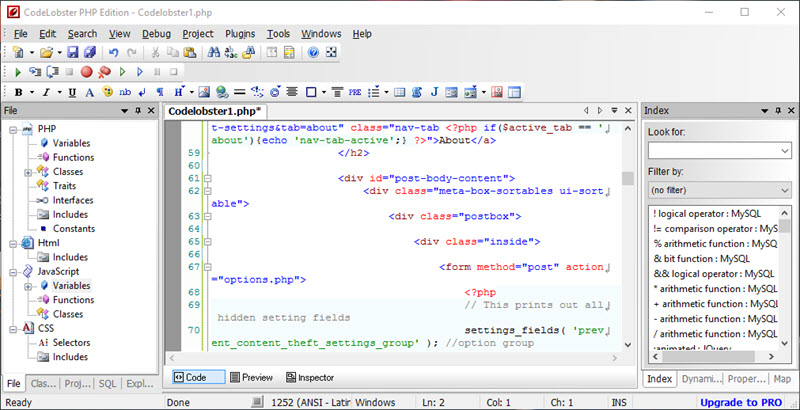Screen dimensions: 800x410
Task: Switch to the Preview view
Action: click(252, 377)
